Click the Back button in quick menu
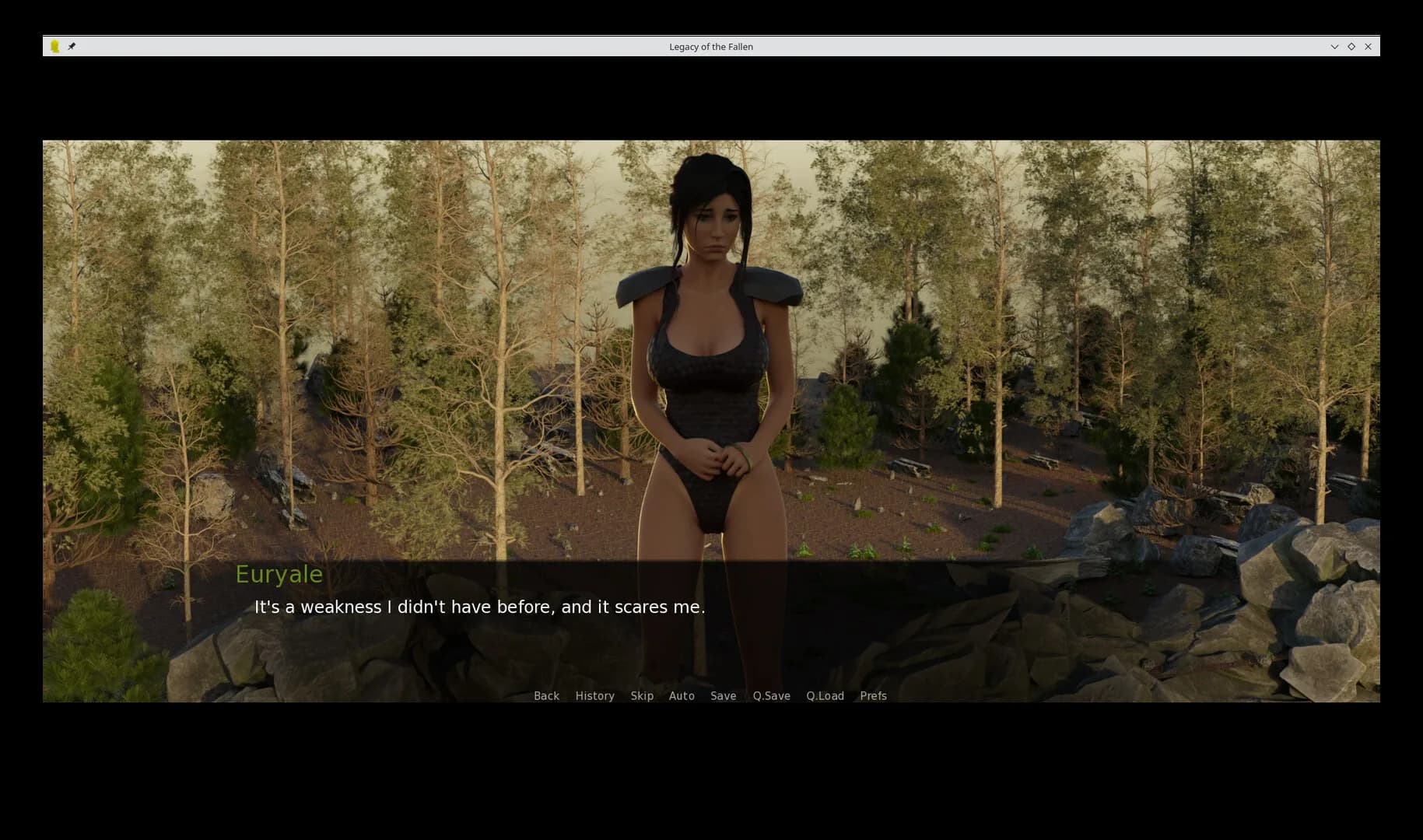Image resolution: width=1423 pixels, height=840 pixels. pyautogui.click(x=546, y=696)
